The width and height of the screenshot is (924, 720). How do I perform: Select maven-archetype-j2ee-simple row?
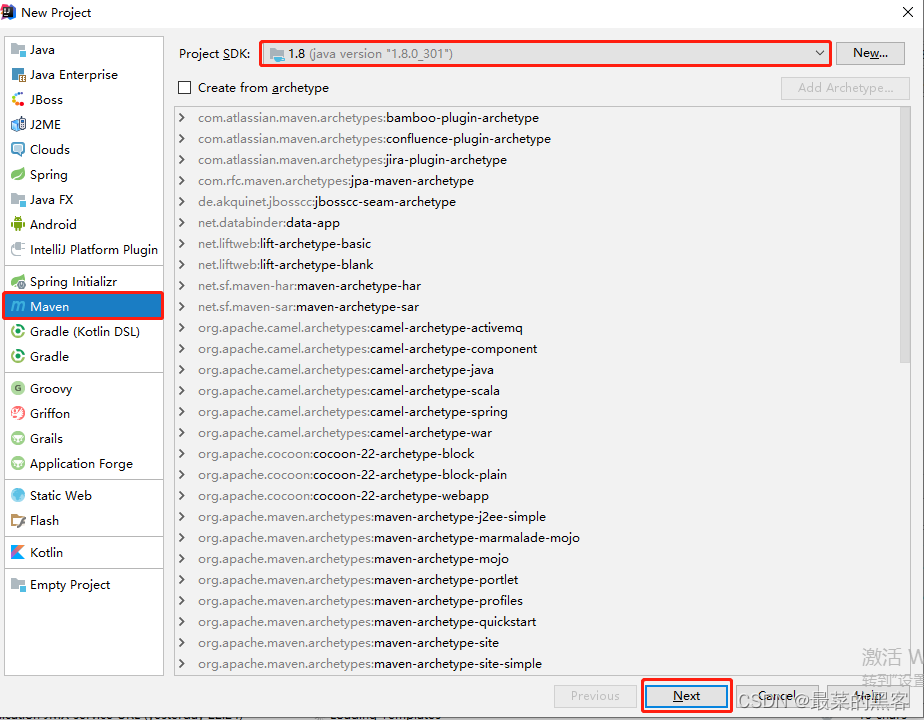pos(537,517)
